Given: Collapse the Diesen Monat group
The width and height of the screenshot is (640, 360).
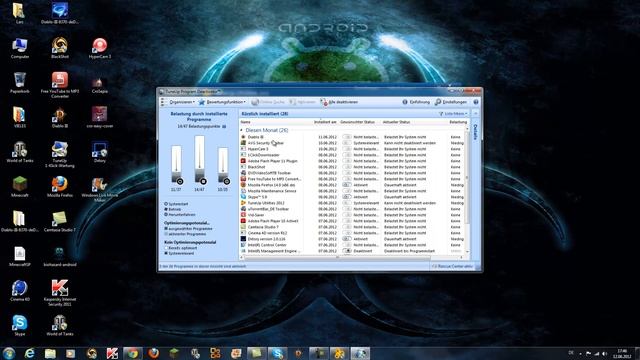Looking at the screenshot, I should 241,130.
